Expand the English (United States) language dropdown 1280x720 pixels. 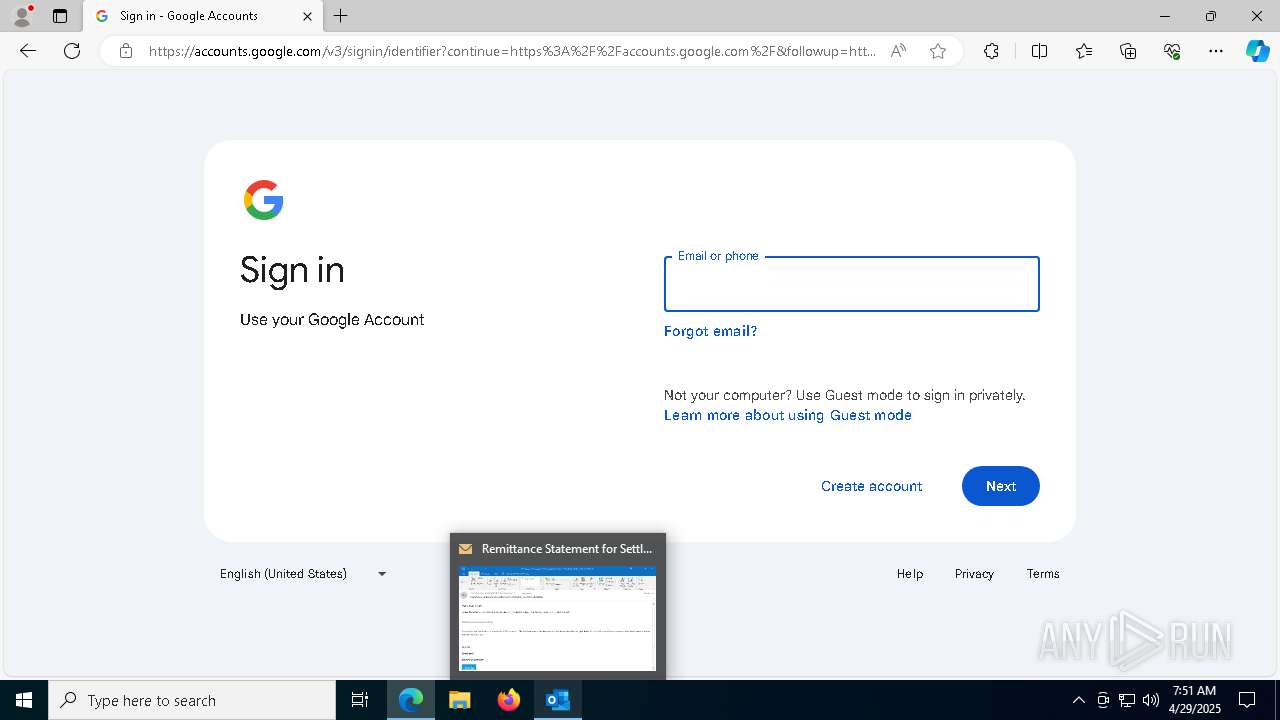(303, 574)
